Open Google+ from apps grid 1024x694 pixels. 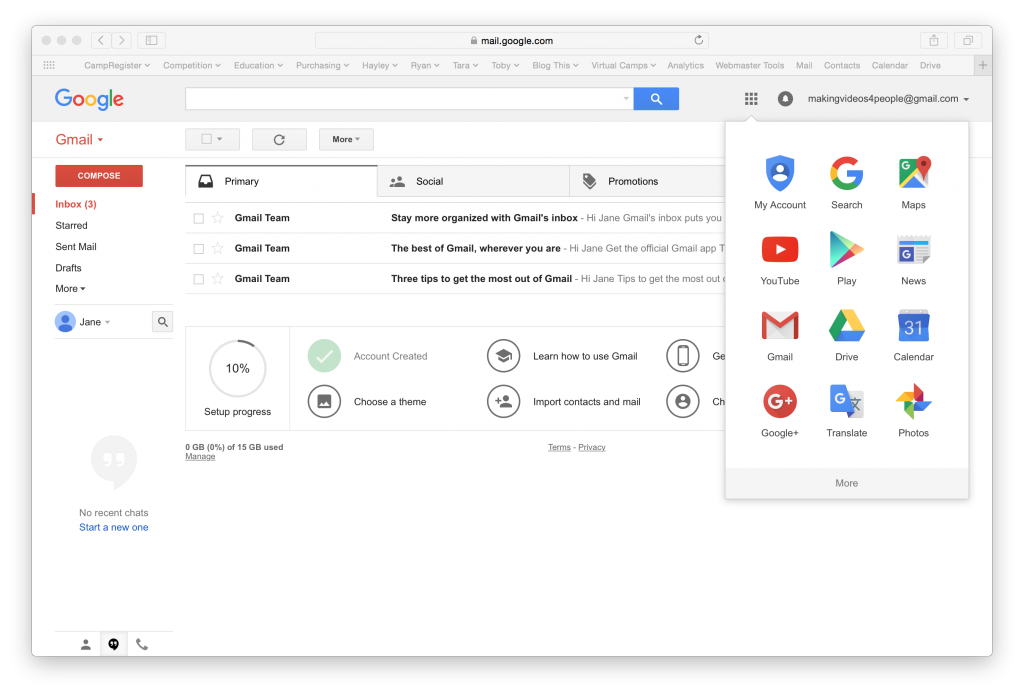[x=780, y=411]
